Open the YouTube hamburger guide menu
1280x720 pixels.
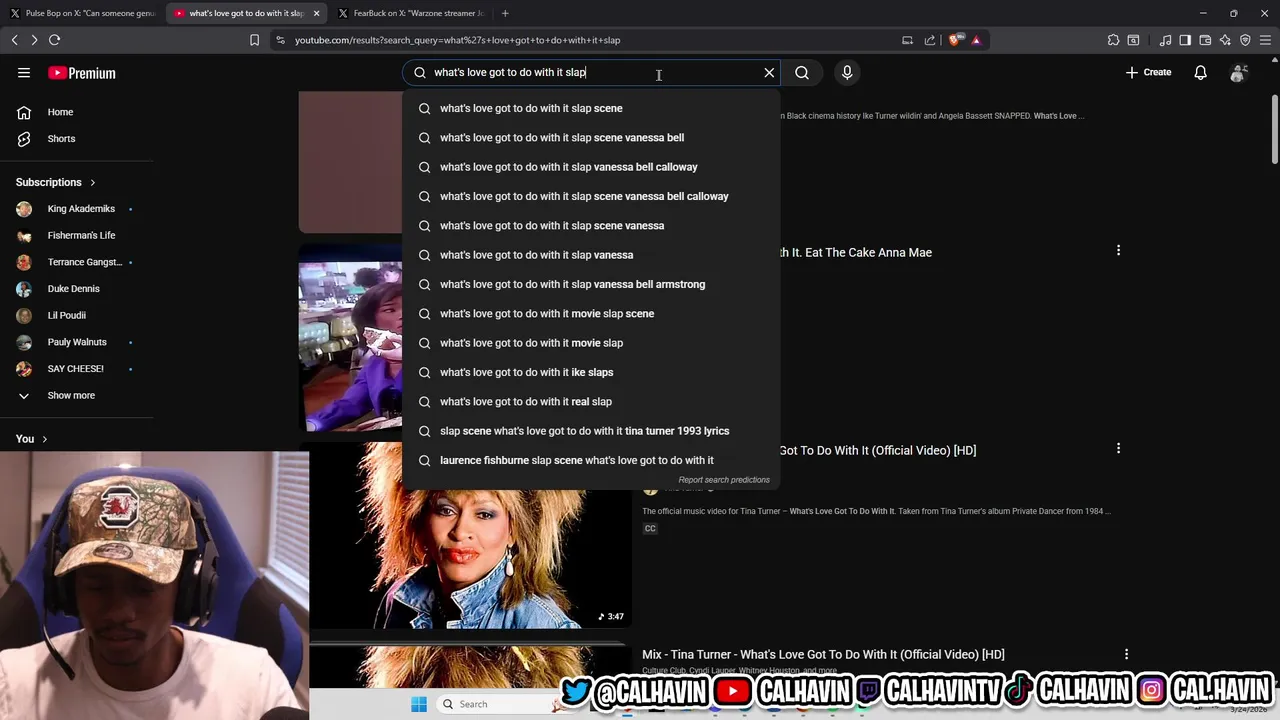pos(24,72)
